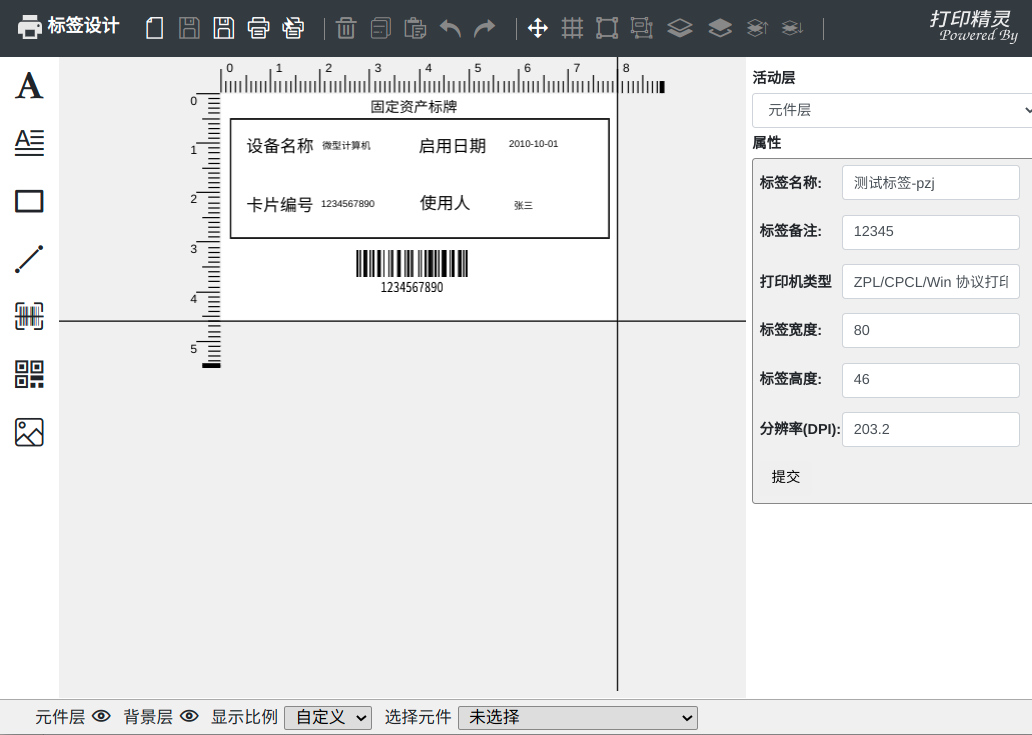Toggle the grid display icon
This screenshot has width=1032, height=735.
(x=572, y=28)
